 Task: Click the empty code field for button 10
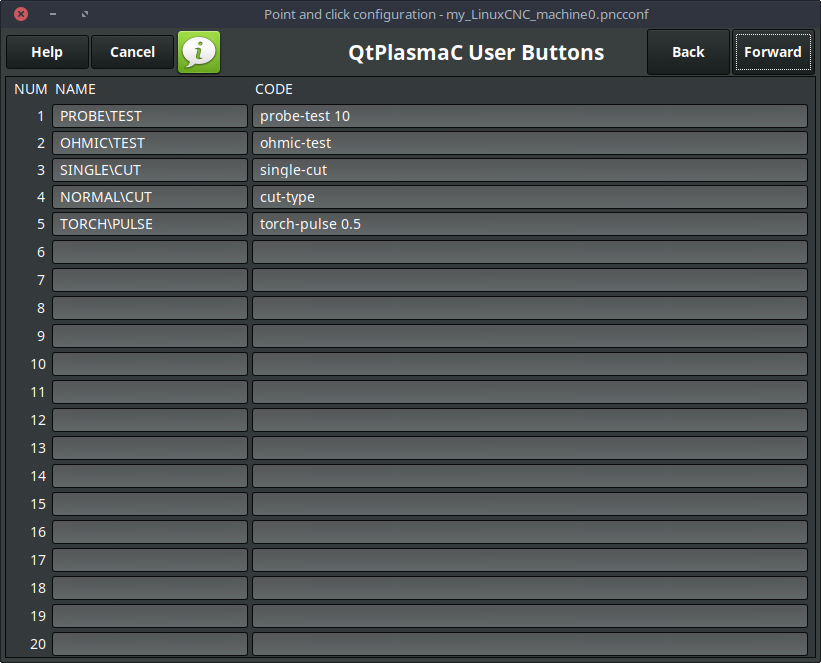click(530, 363)
